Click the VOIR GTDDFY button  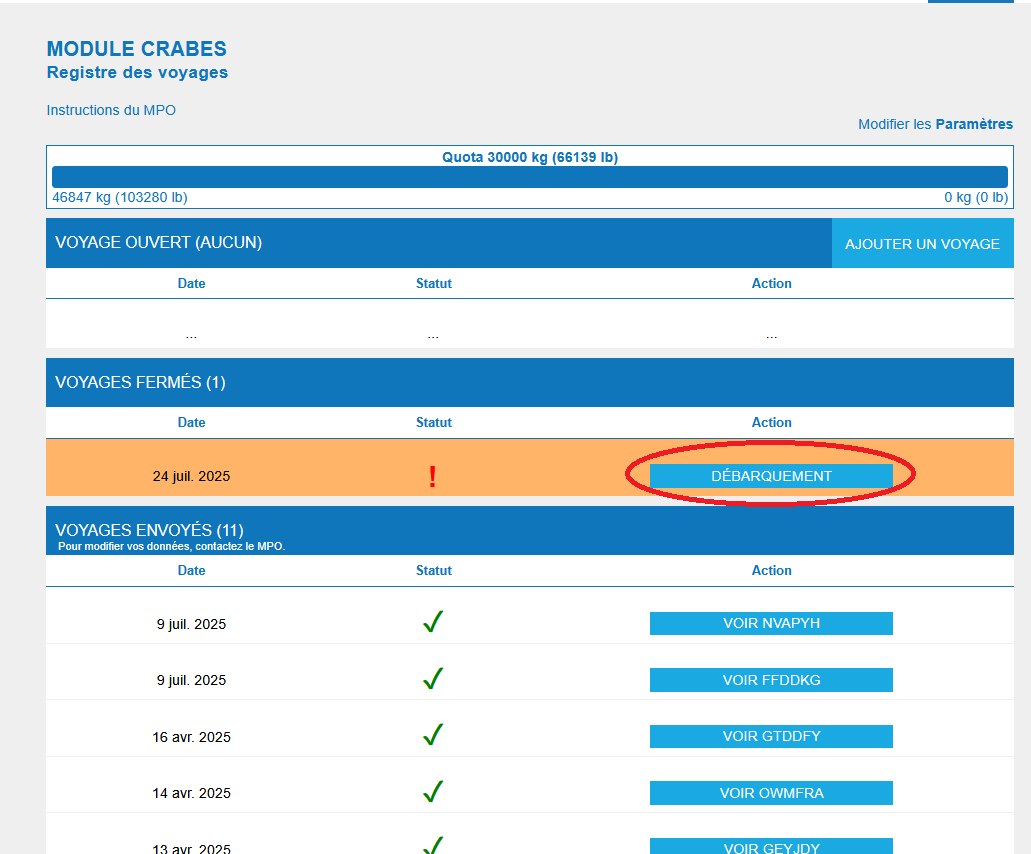(x=771, y=736)
